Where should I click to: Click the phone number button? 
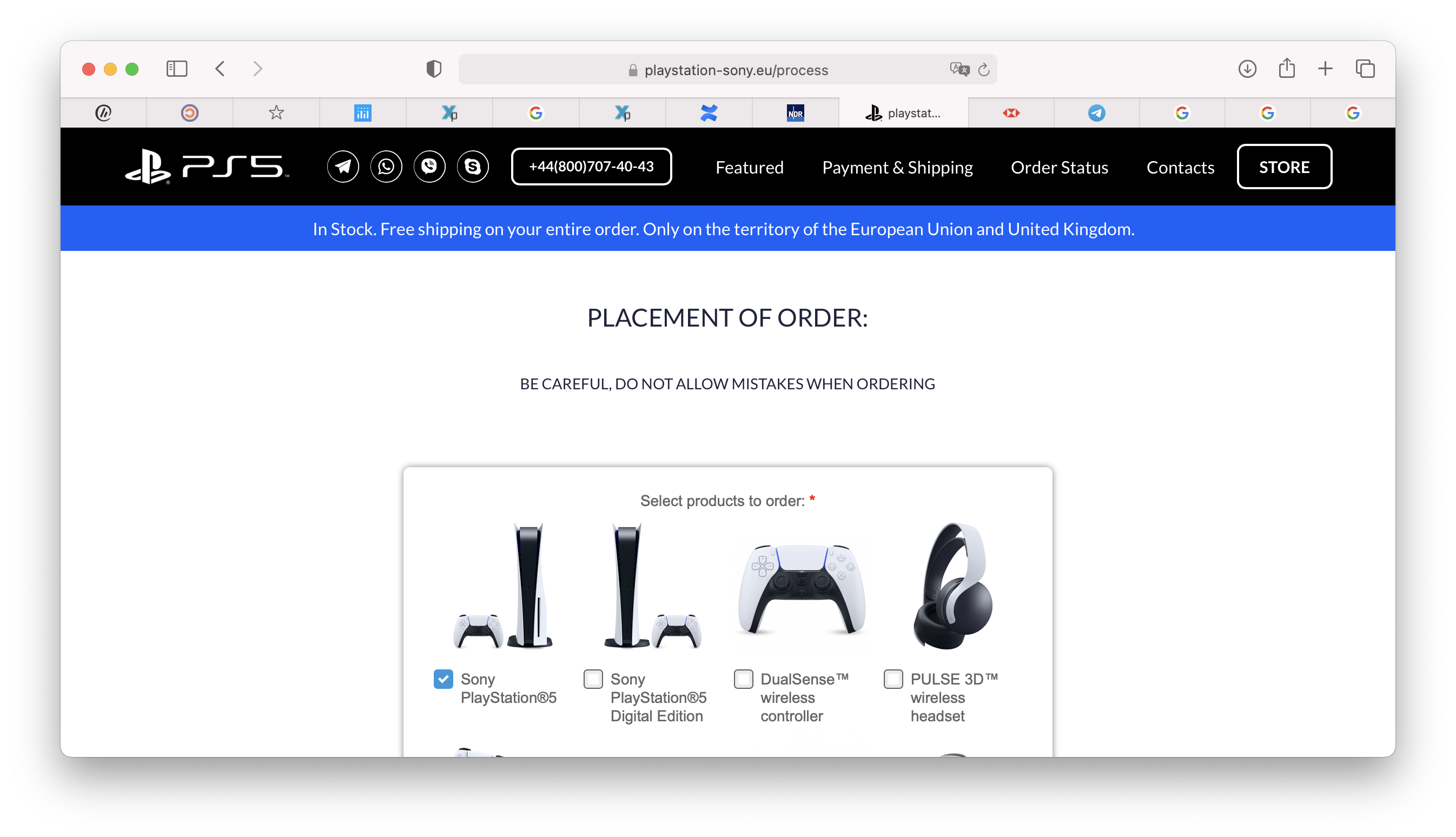591,167
